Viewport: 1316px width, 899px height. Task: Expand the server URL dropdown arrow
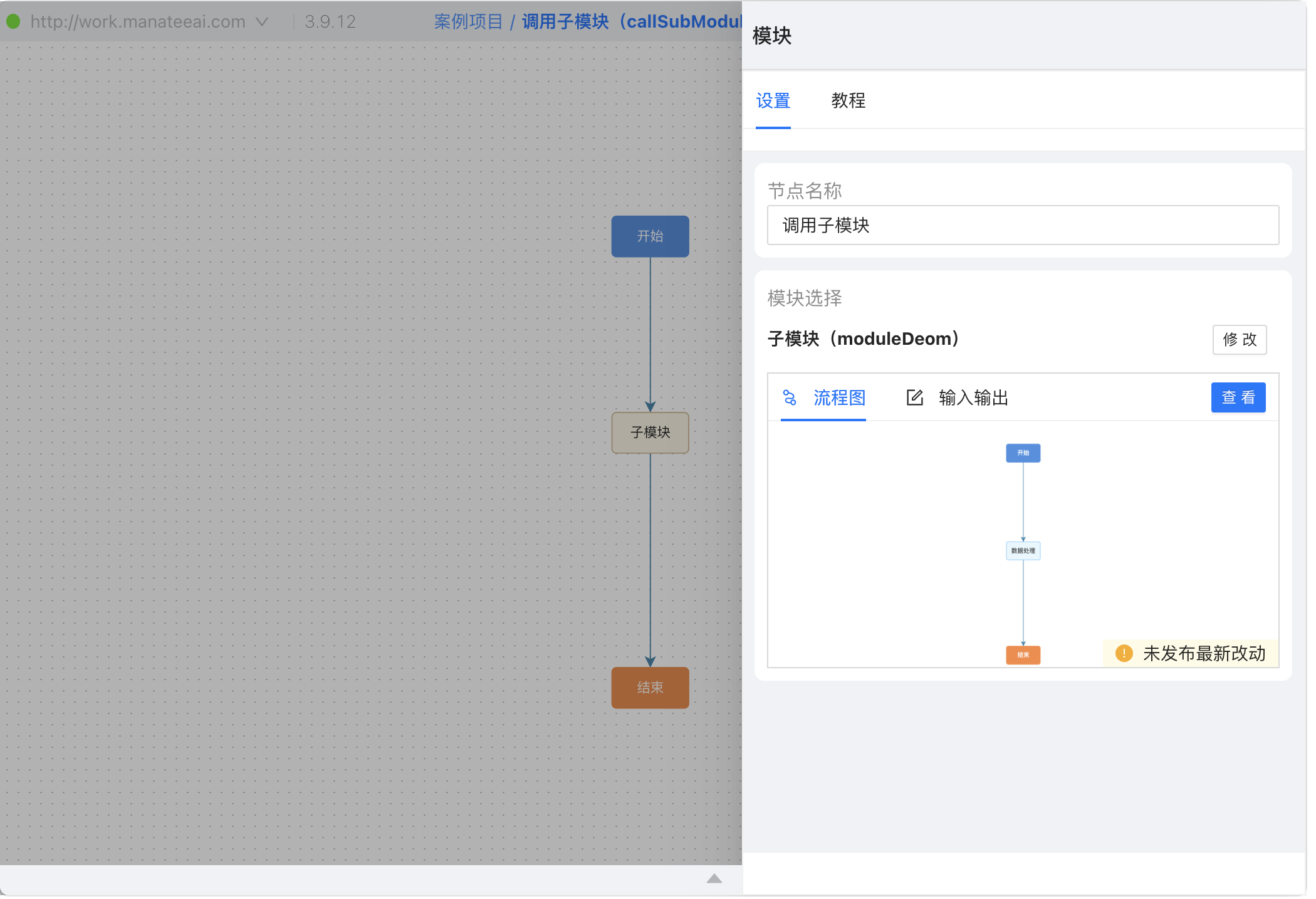pyautogui.click(x=262, y=22)
